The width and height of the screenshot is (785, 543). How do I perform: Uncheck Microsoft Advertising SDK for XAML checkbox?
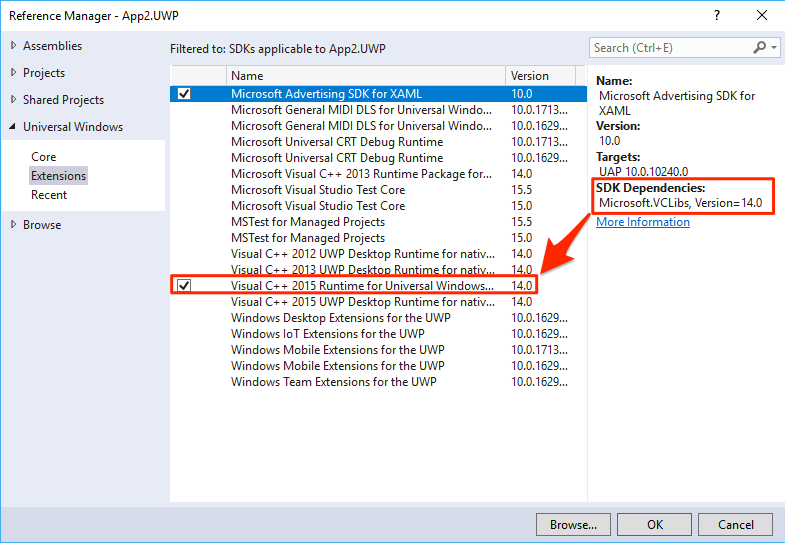tap(184, 94)
